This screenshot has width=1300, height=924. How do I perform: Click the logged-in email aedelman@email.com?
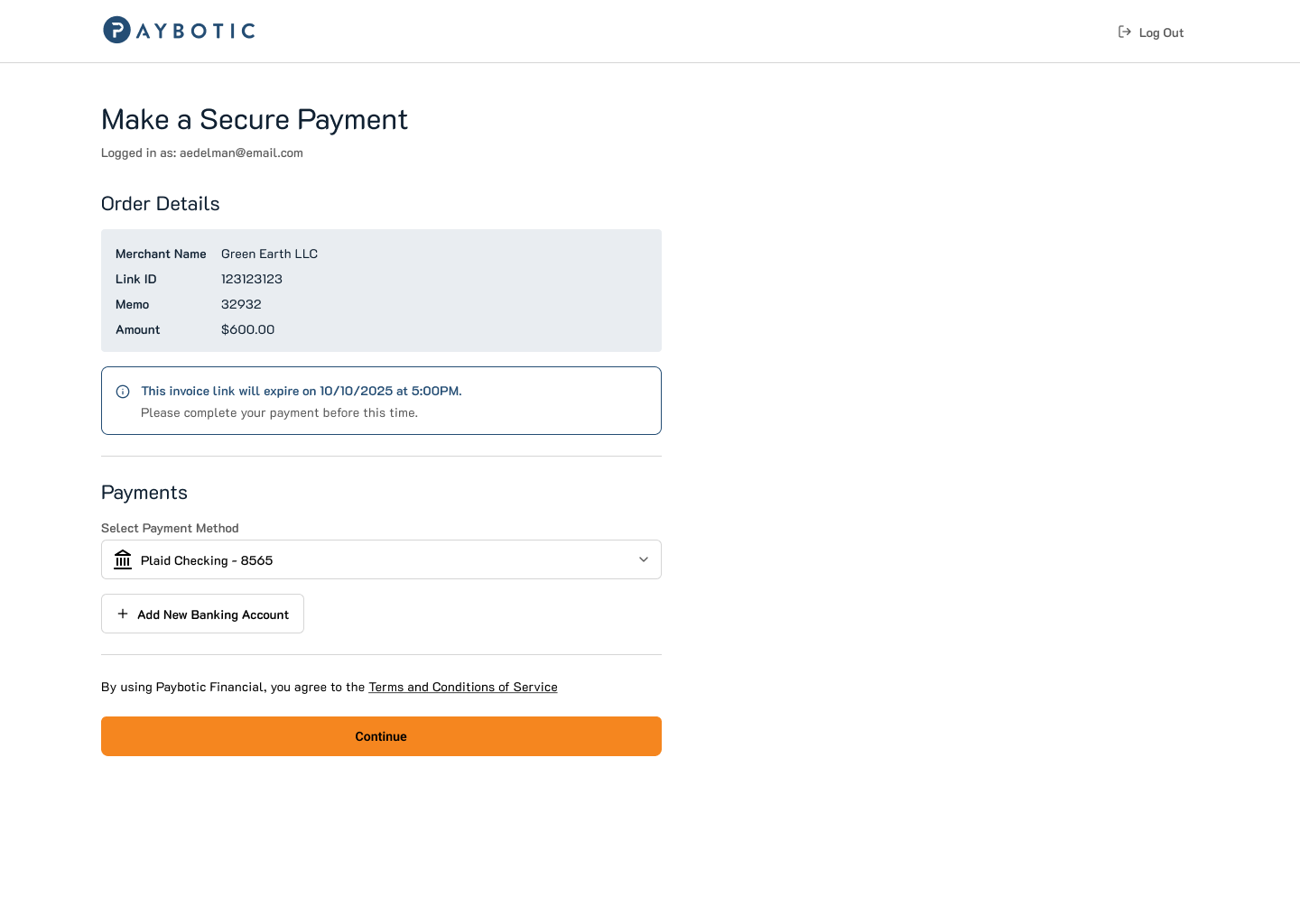click(x=241, y=152)
